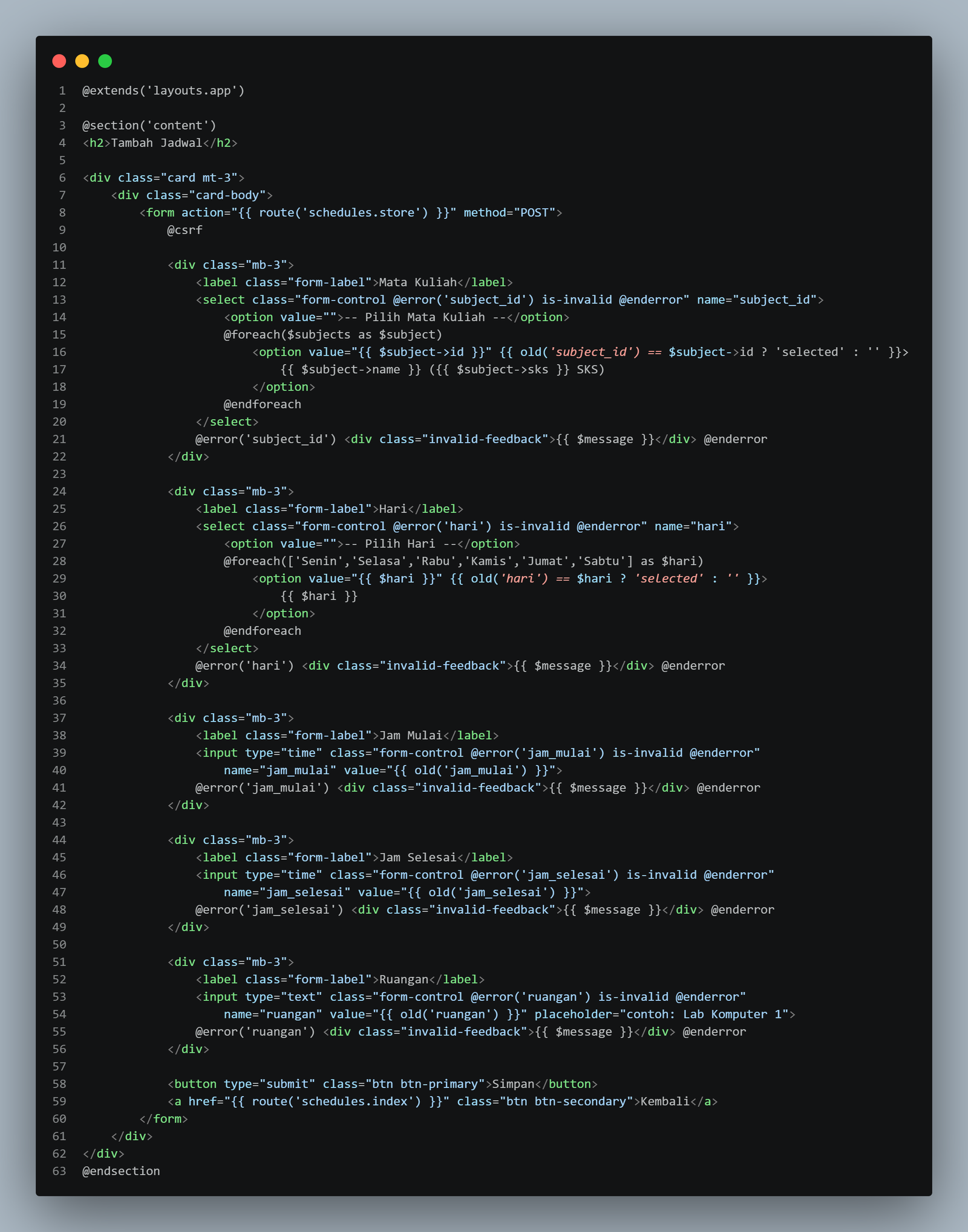Click the @error('jam_mulai') invalid-feedback line
This screenshot has height=1232, width=968.
[x=478, y=787]
